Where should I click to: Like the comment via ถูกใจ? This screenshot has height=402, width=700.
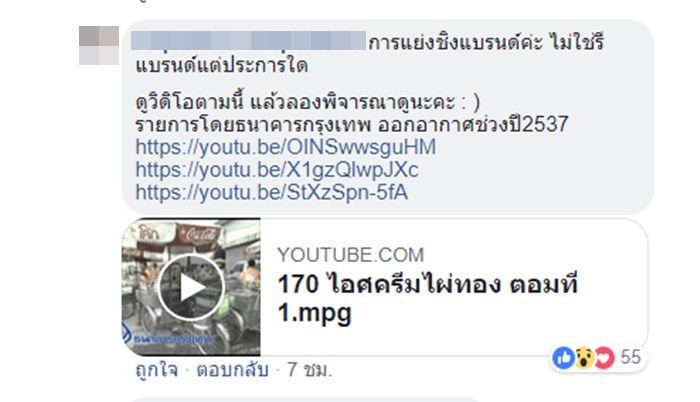(x=157, y=370)
